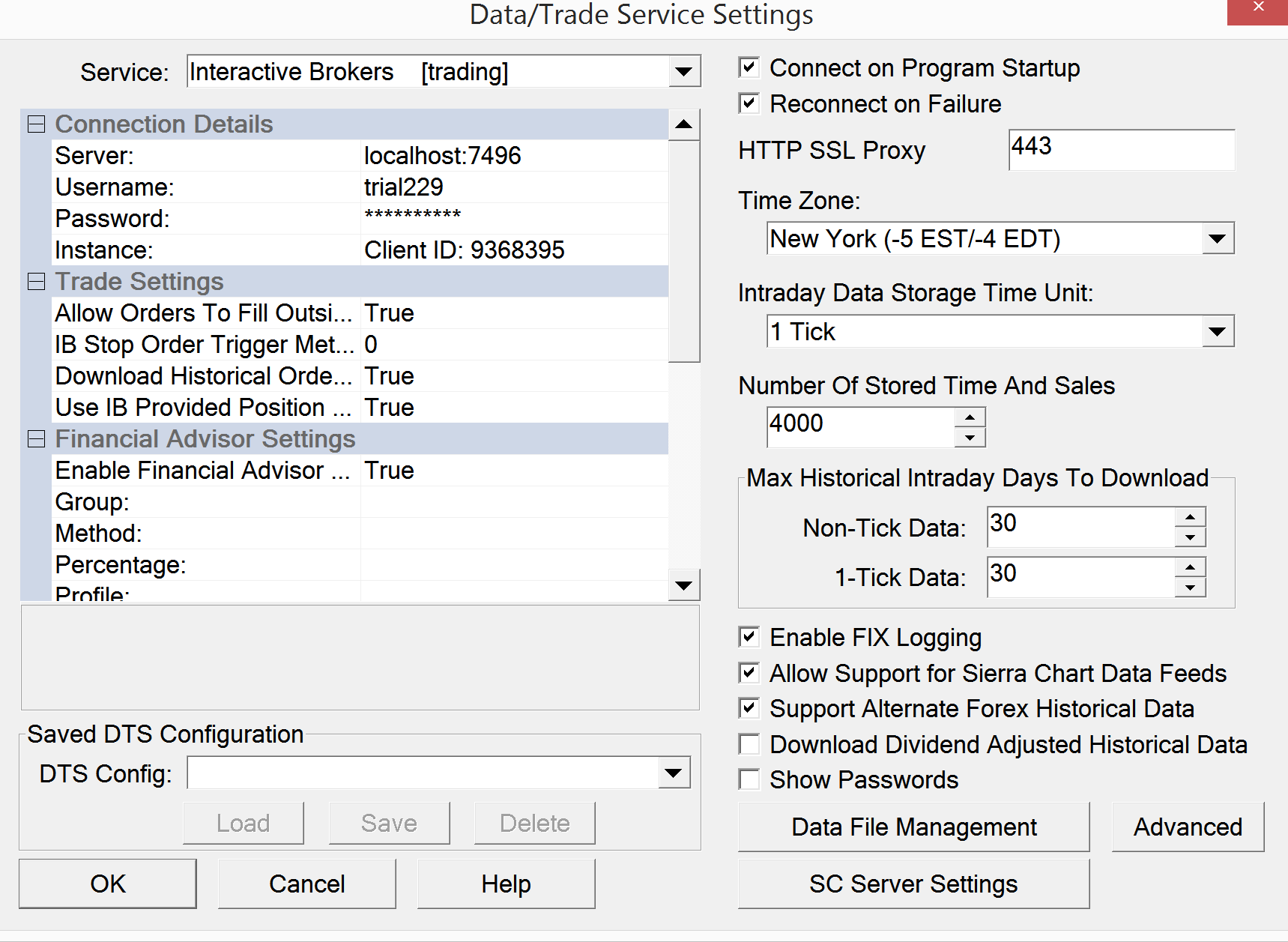Enable the Show Passwords checkbox

749,779
